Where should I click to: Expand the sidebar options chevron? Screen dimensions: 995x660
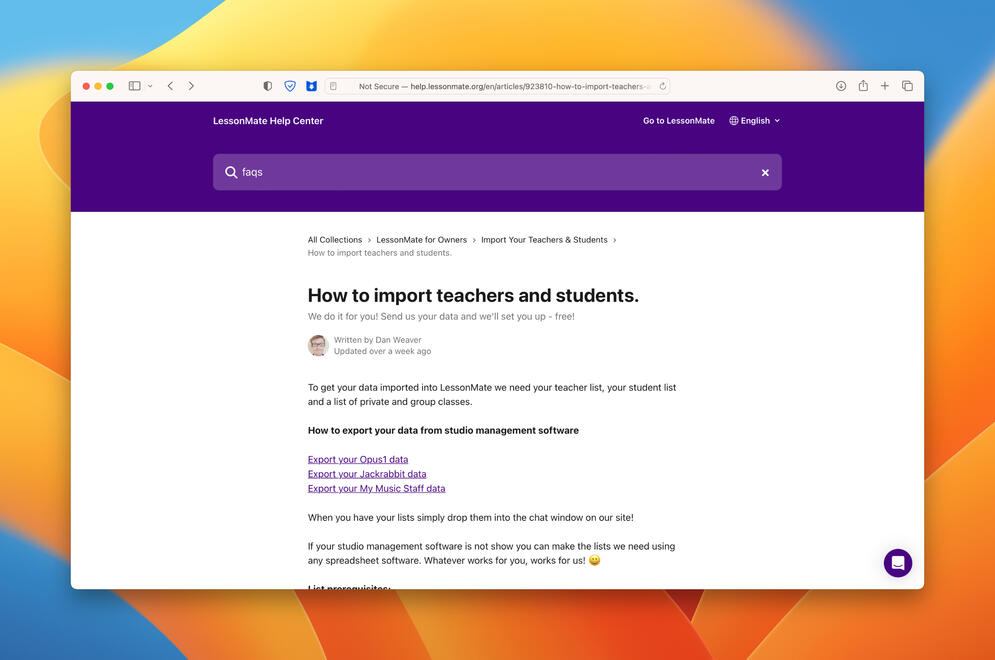pos(150,86)
